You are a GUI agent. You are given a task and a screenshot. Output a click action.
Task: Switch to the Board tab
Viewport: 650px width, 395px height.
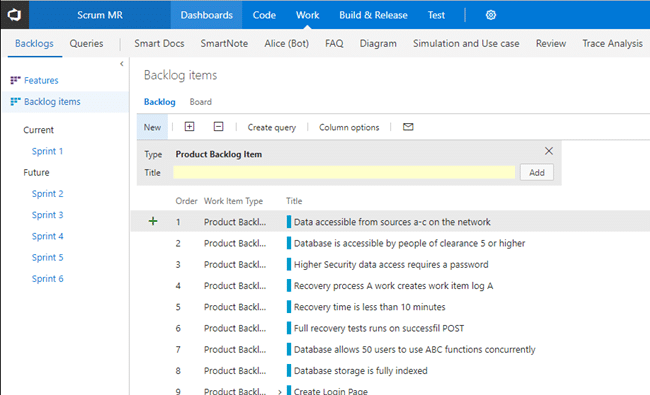(201, 102)
